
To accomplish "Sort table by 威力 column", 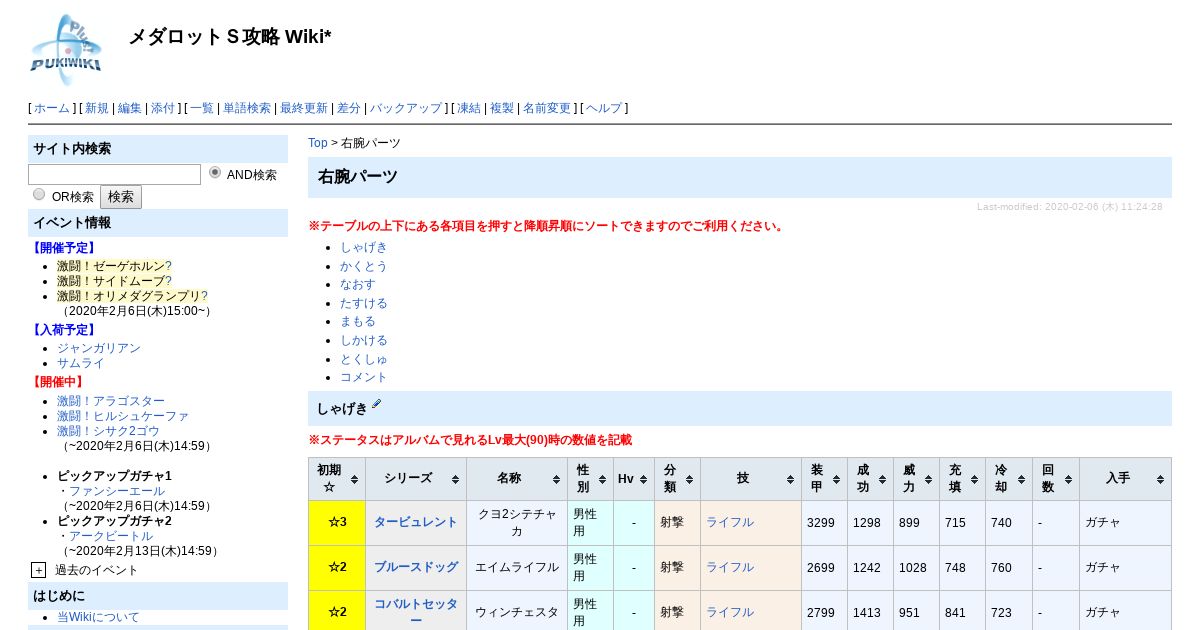I will 916,479.
